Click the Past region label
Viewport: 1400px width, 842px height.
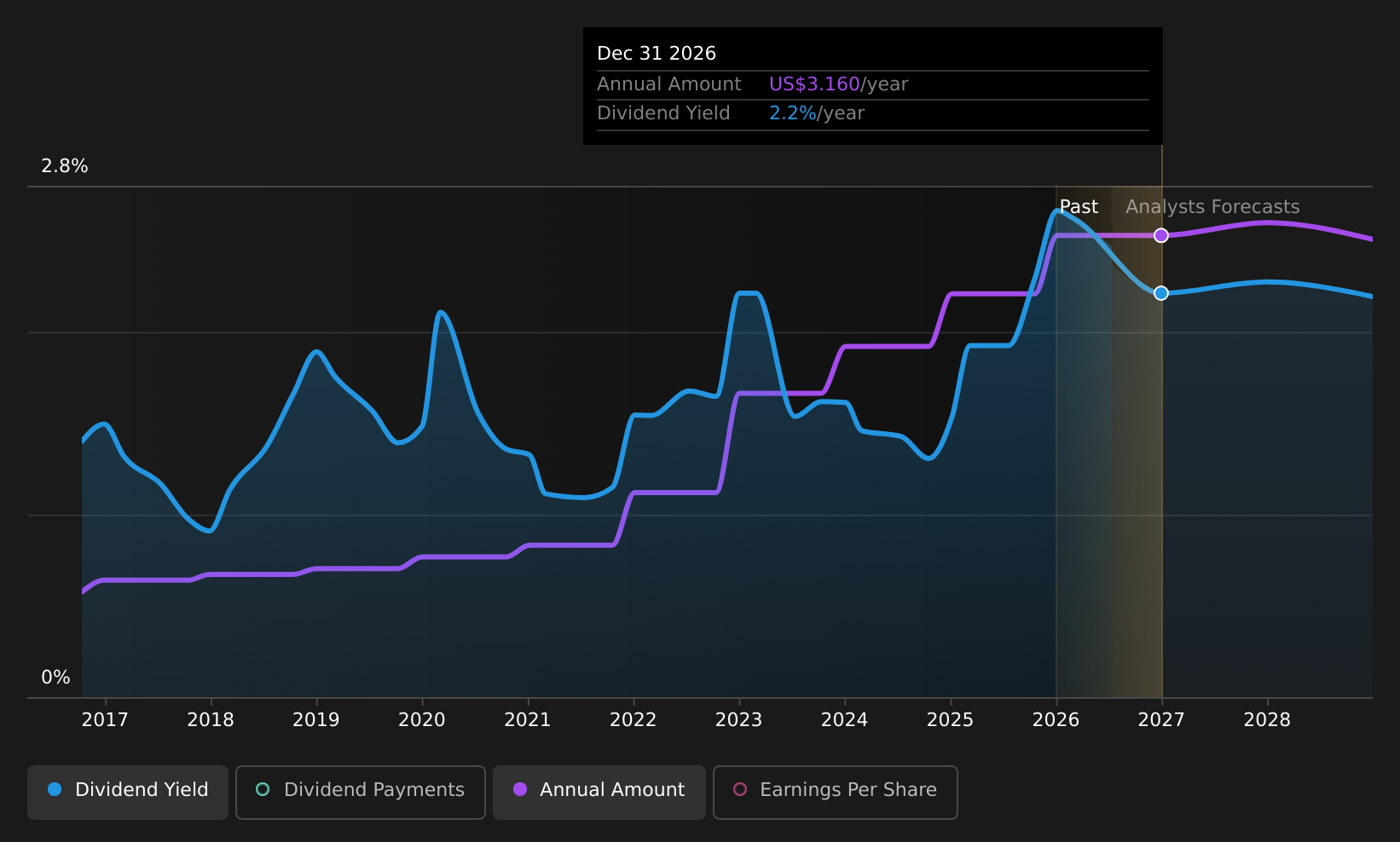click(1079, 207)
